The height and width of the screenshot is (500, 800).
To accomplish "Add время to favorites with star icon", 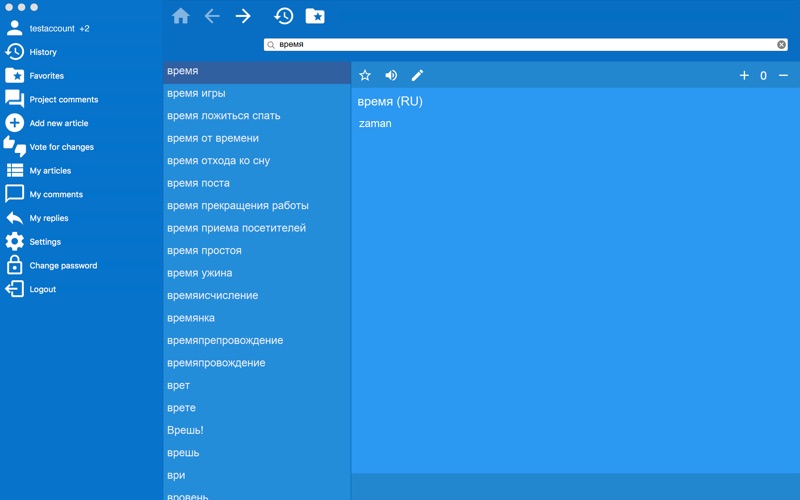I will click(x=365, y=76).
